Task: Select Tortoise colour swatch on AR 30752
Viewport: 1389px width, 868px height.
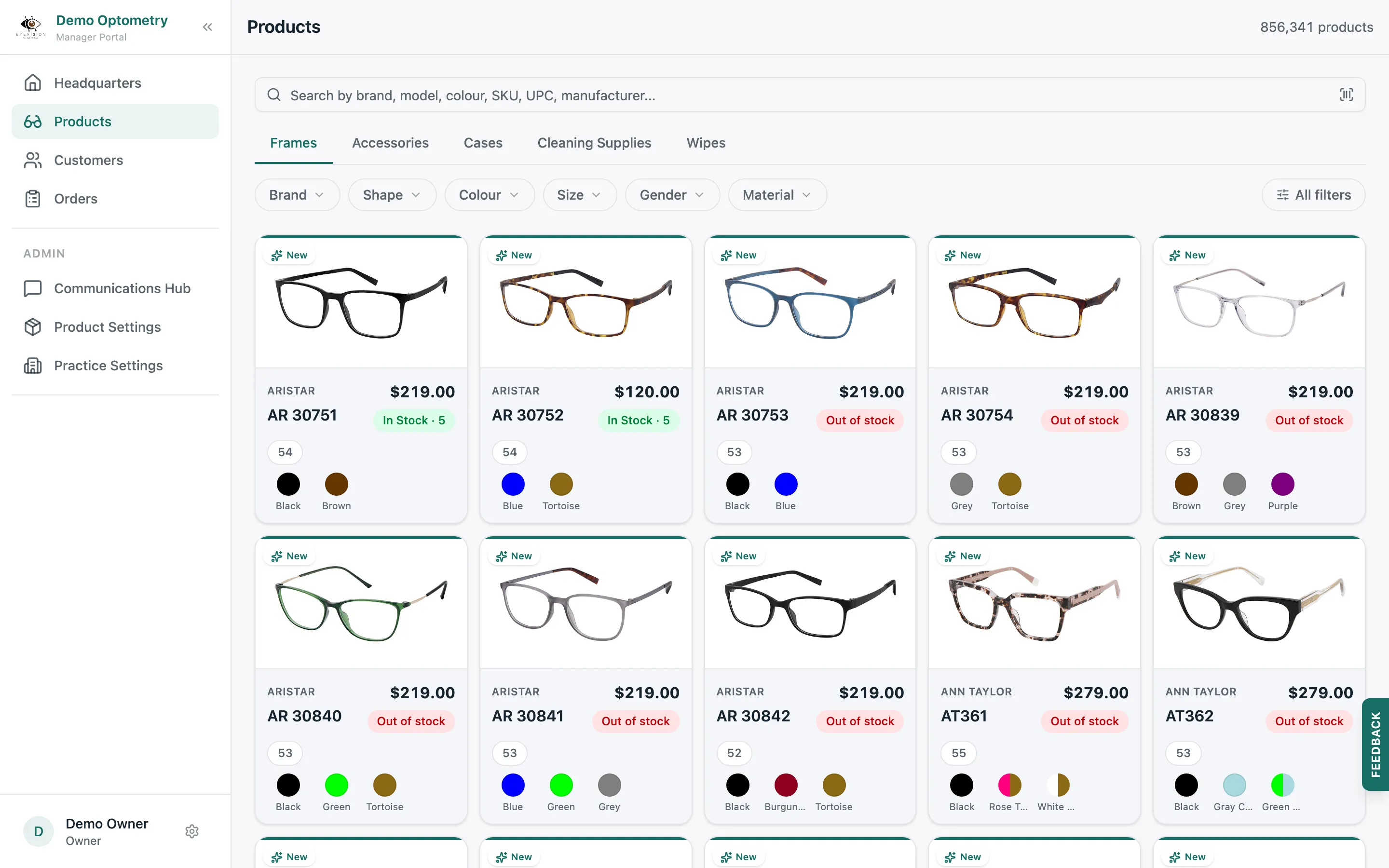Action: [x=561, y=485]
